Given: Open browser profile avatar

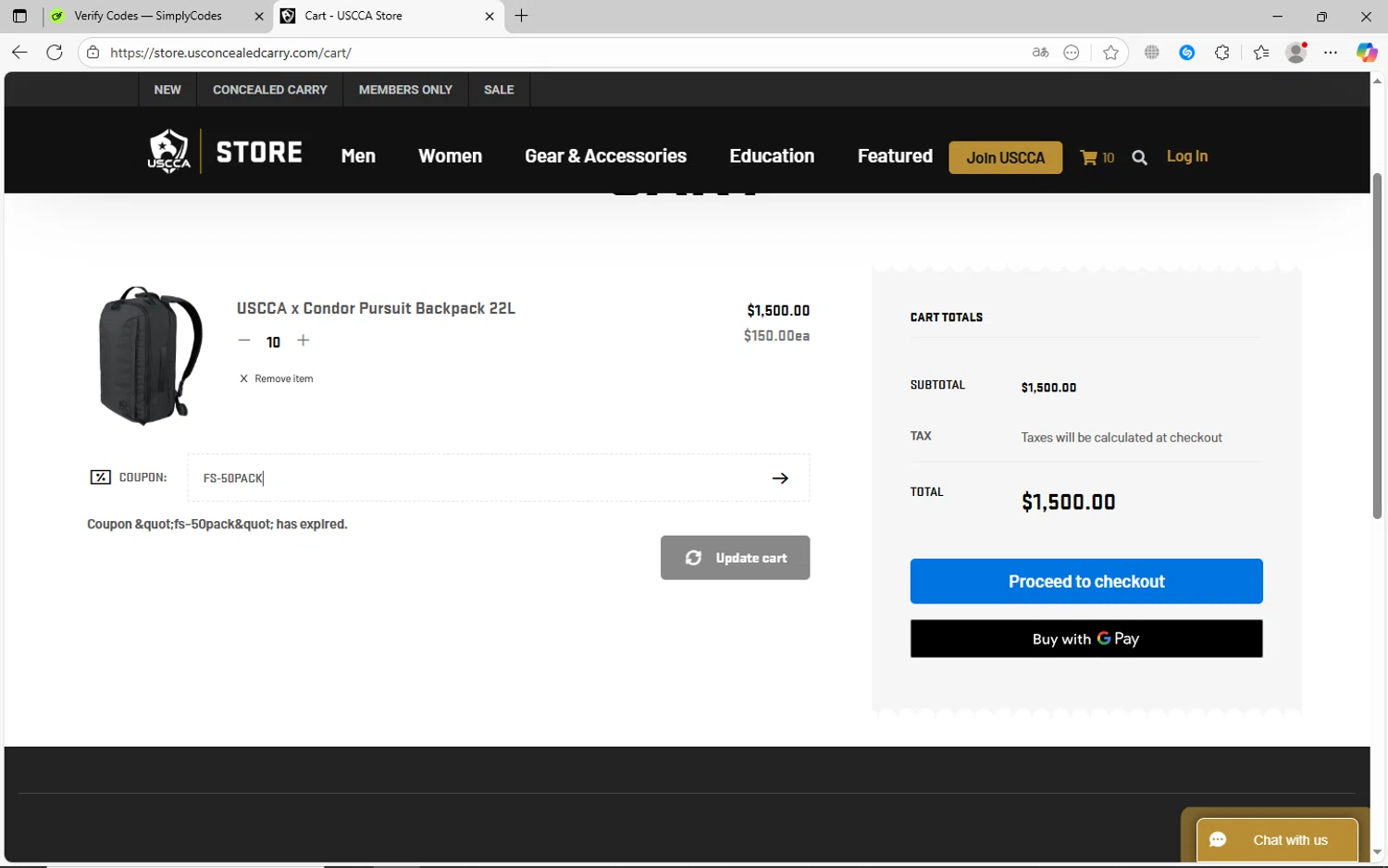Looking at the screenshot, I should click(x=1296, y=53).
